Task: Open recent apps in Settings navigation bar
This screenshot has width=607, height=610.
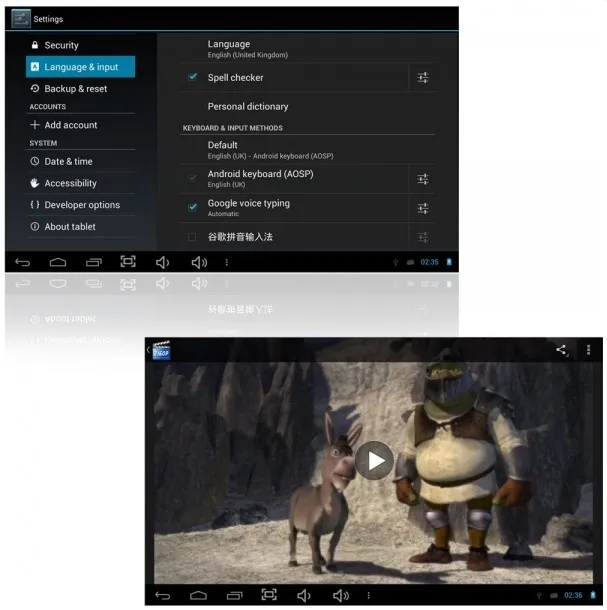Action: 94,263
